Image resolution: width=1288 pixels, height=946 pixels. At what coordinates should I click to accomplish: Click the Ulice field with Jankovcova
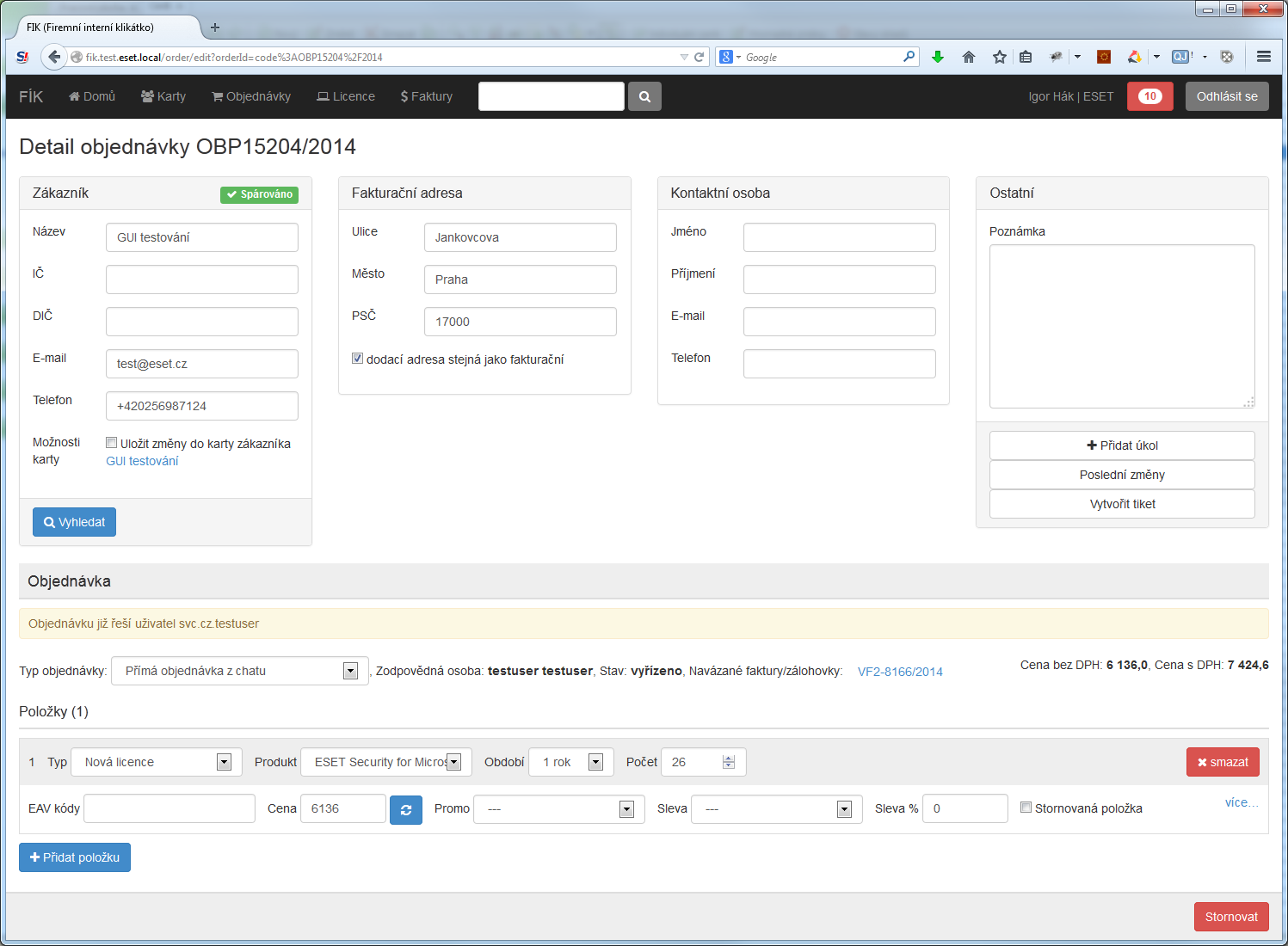click(521, 237)
